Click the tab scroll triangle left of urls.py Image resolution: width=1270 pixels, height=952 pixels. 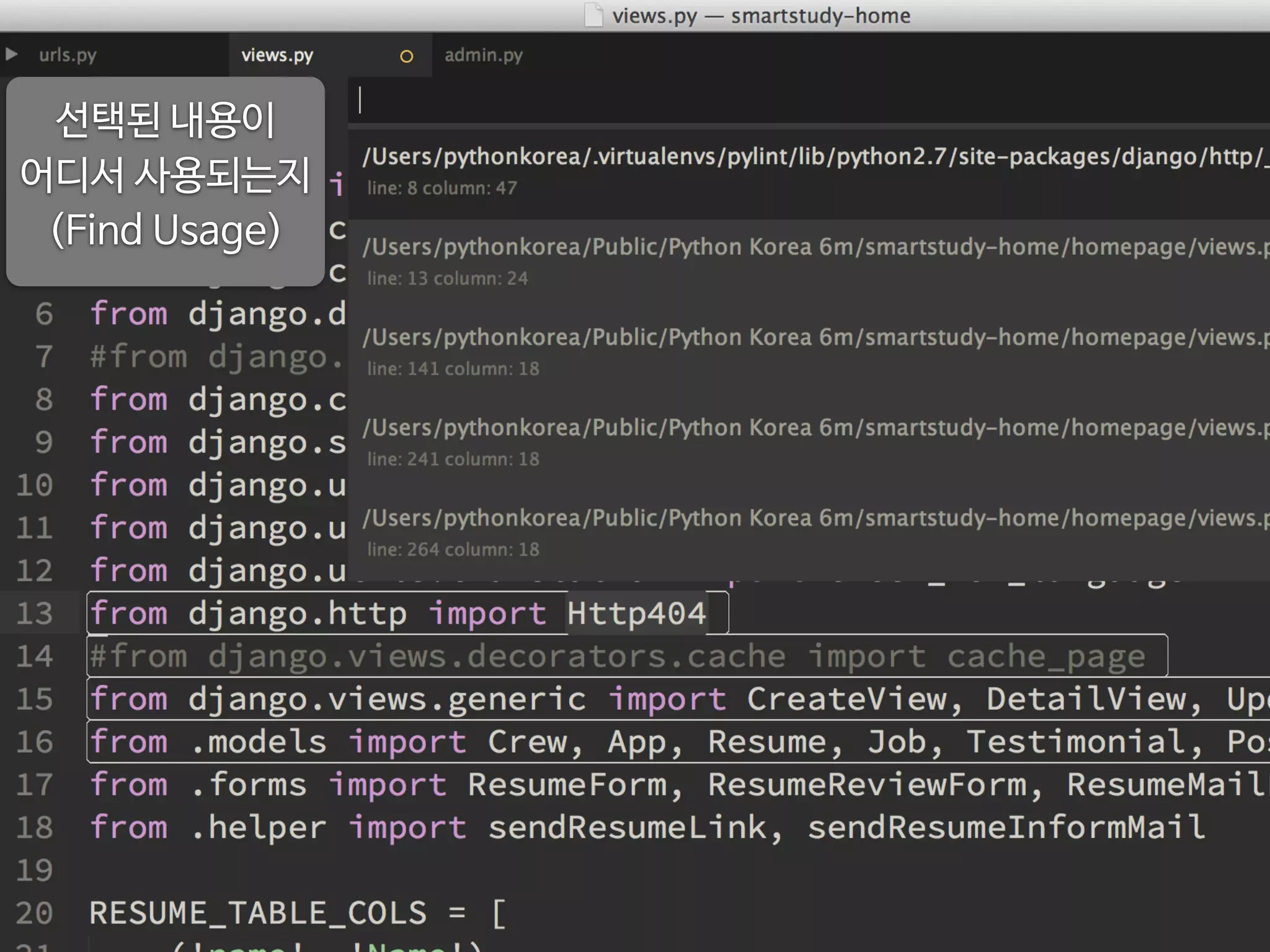[11, 54]
